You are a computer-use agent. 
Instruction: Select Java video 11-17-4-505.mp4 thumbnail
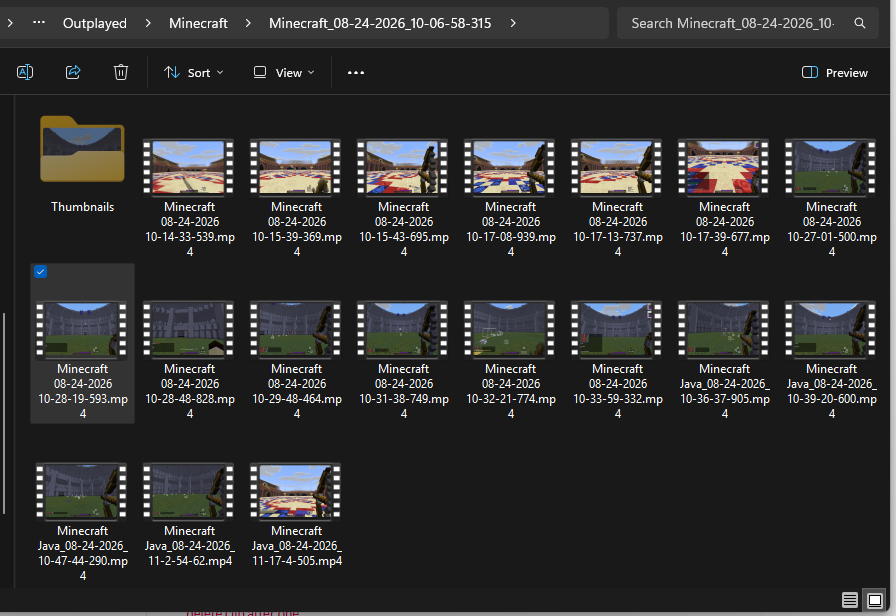(x=295, y=491)
